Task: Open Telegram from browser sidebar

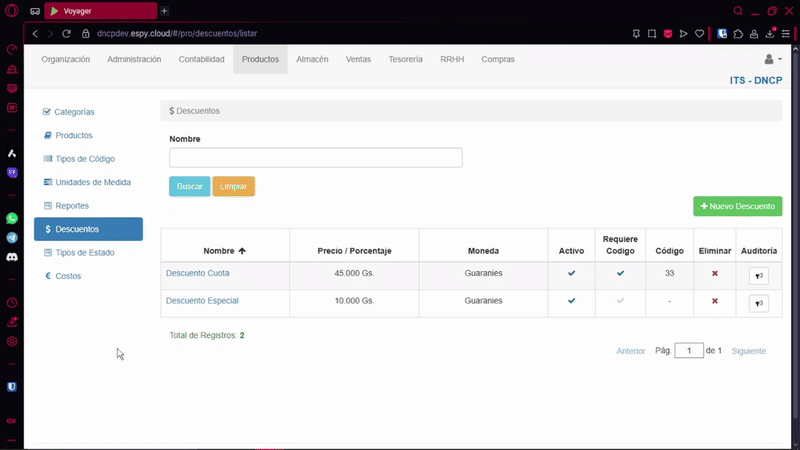Action: (x=12, y=238)
